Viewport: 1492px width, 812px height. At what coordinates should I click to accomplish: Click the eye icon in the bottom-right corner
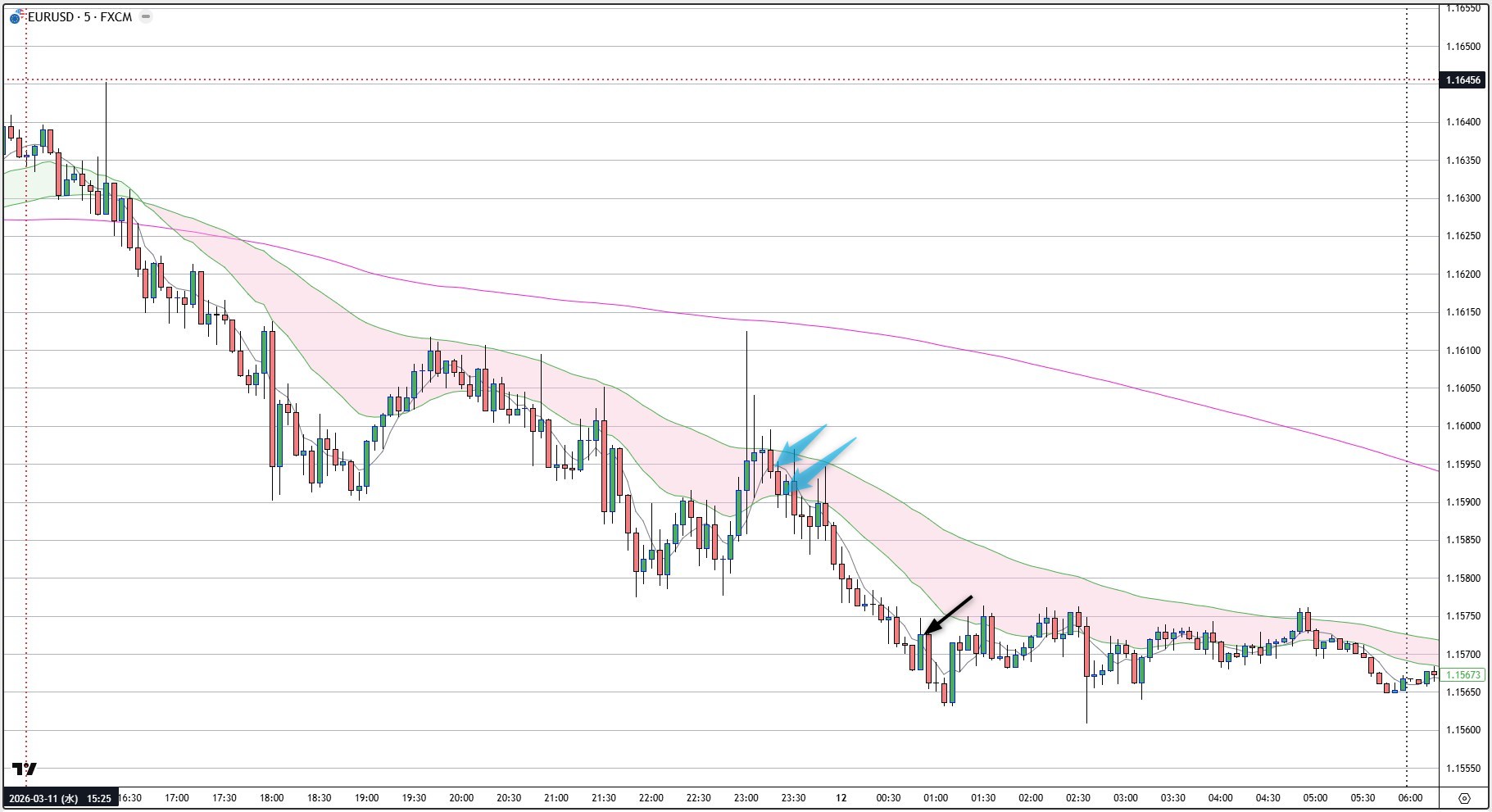click(x=1463, y=796)
